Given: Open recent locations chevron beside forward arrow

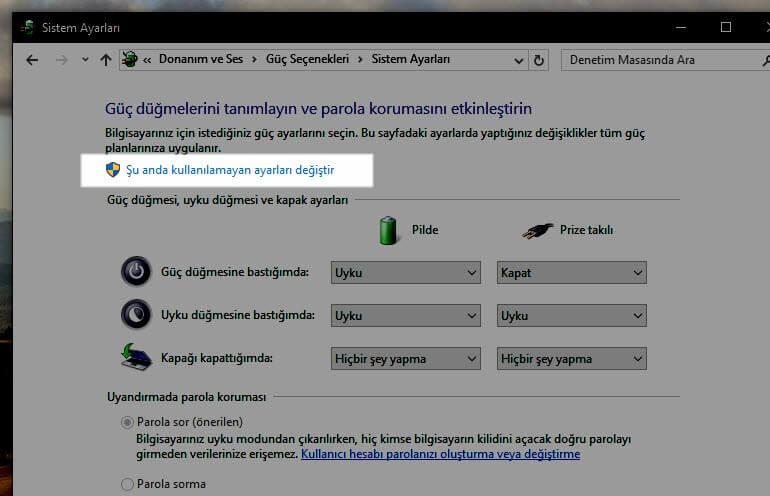Looking at the screenshot, I should 85,60.
